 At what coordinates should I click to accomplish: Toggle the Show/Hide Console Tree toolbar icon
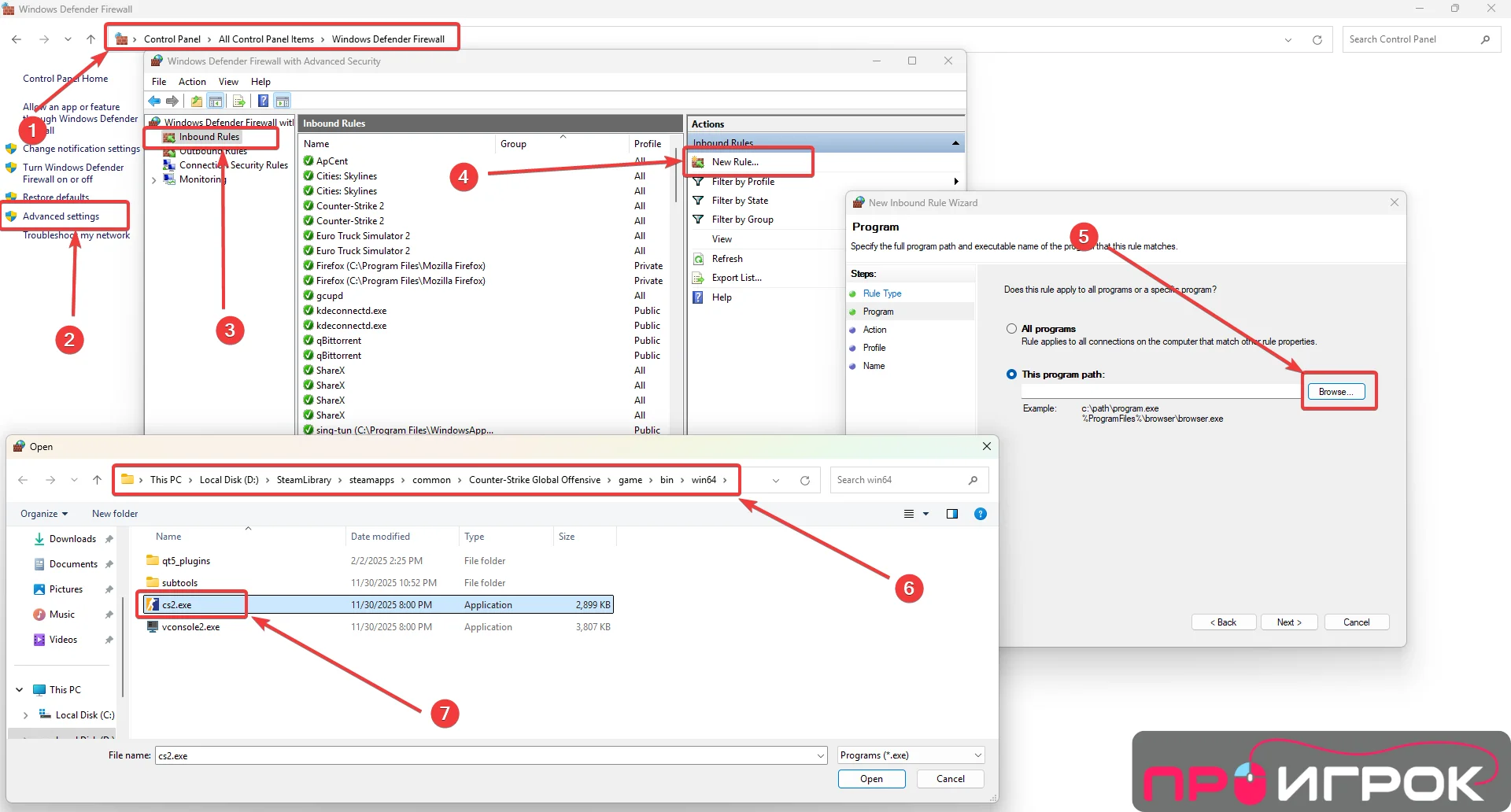click(x=216, y=101)
